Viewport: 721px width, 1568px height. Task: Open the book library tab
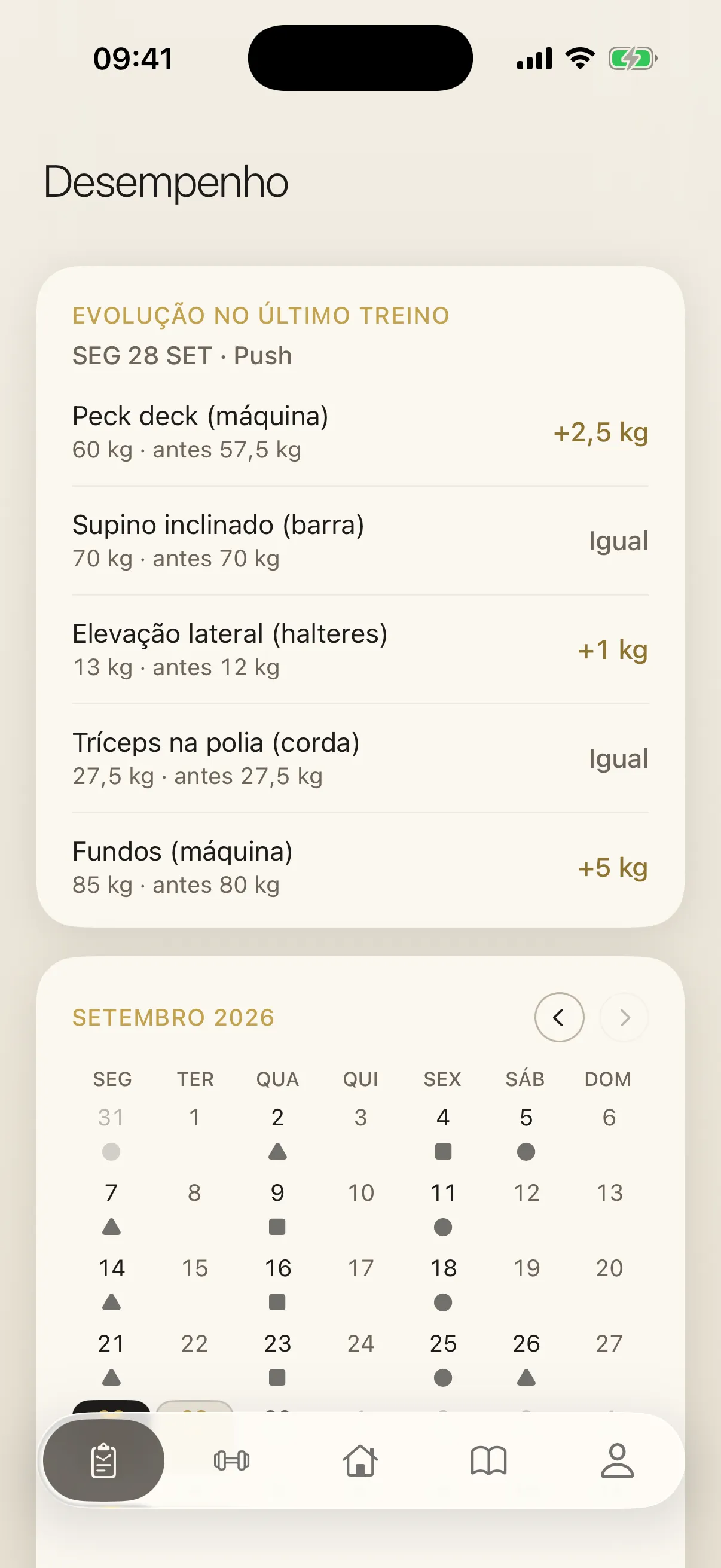coord(488,1460)
